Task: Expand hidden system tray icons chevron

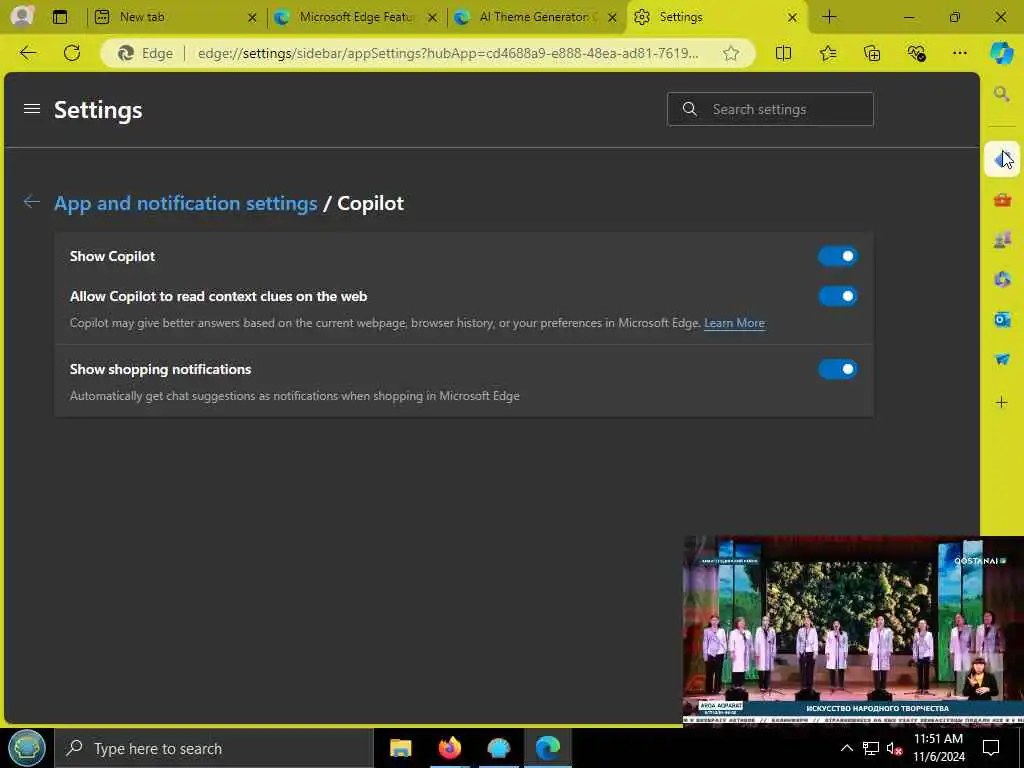Action: (x=846, y=748)
